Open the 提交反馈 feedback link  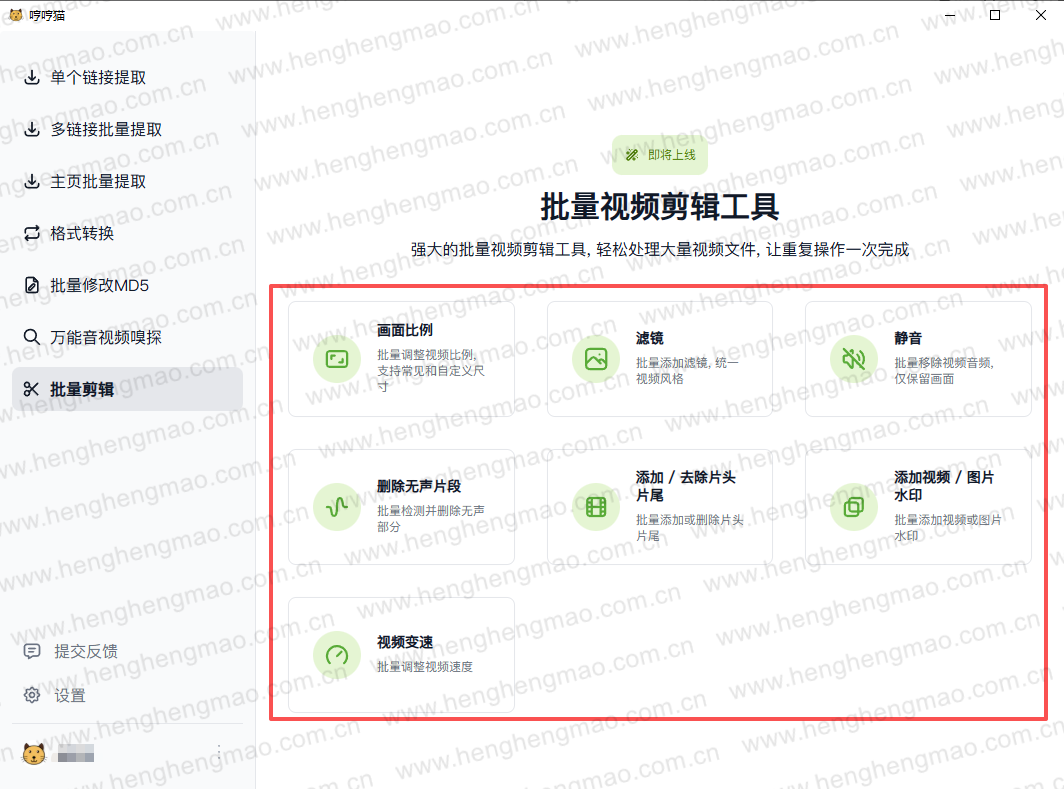click(x=85, y=651)
